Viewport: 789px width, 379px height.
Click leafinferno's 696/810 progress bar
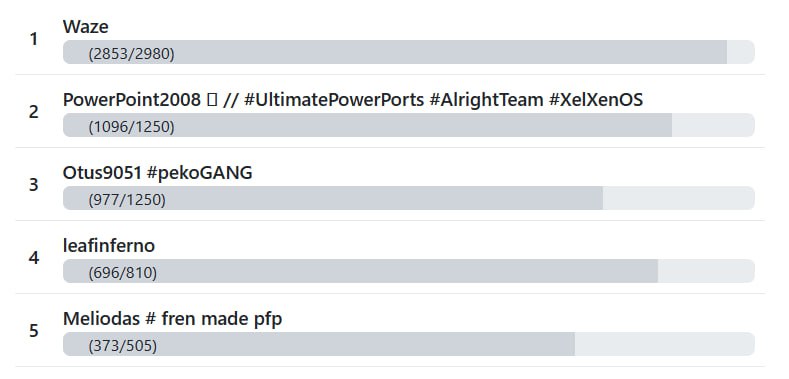(409, 271)
